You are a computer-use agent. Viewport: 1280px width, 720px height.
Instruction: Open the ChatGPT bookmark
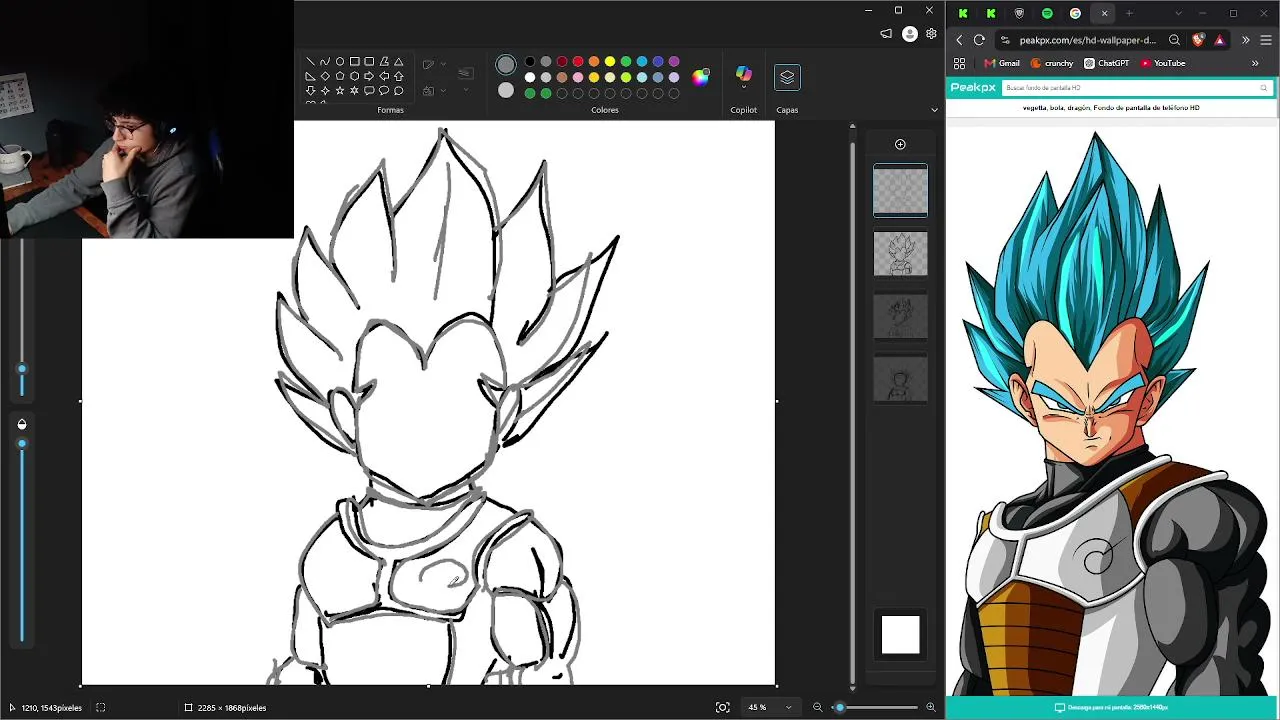click(1107, 63)
